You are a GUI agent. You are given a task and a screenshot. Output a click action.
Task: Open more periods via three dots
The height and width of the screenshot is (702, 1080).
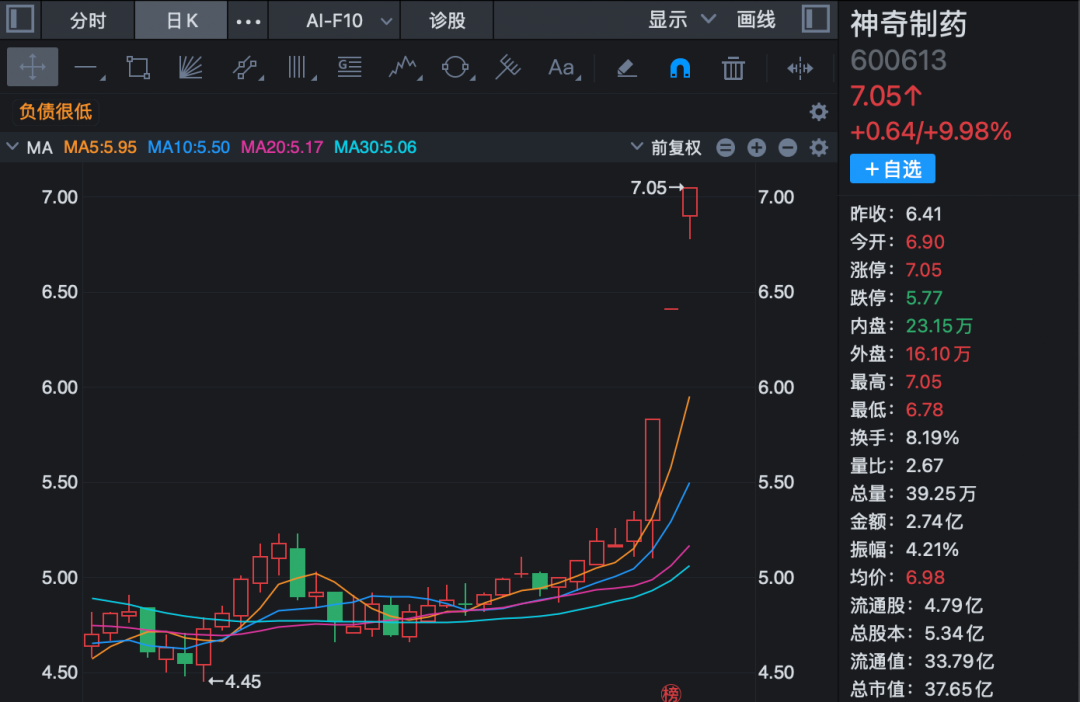point(248,21)
